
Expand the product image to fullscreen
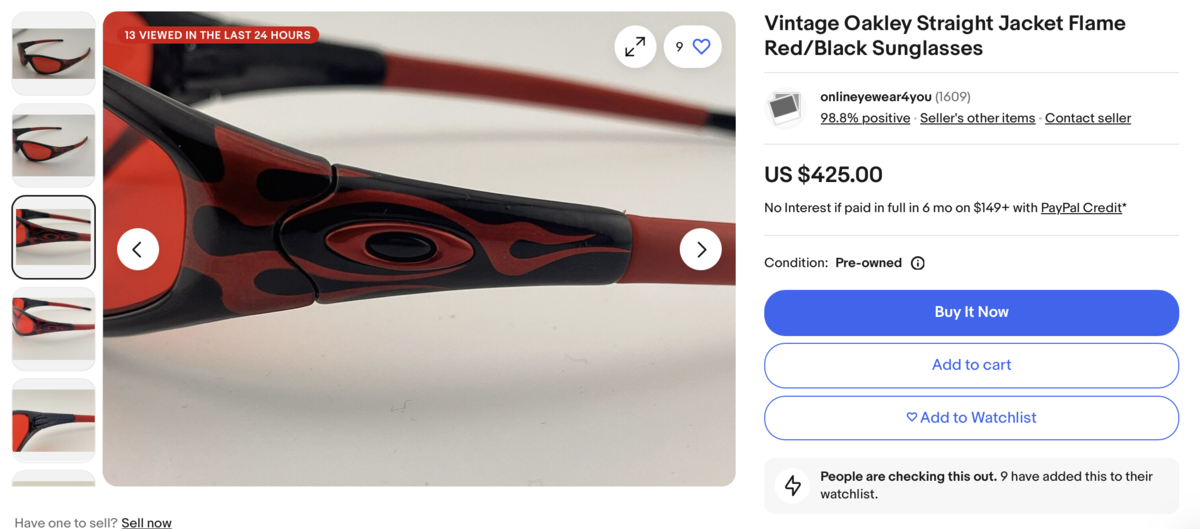point(635,47)
